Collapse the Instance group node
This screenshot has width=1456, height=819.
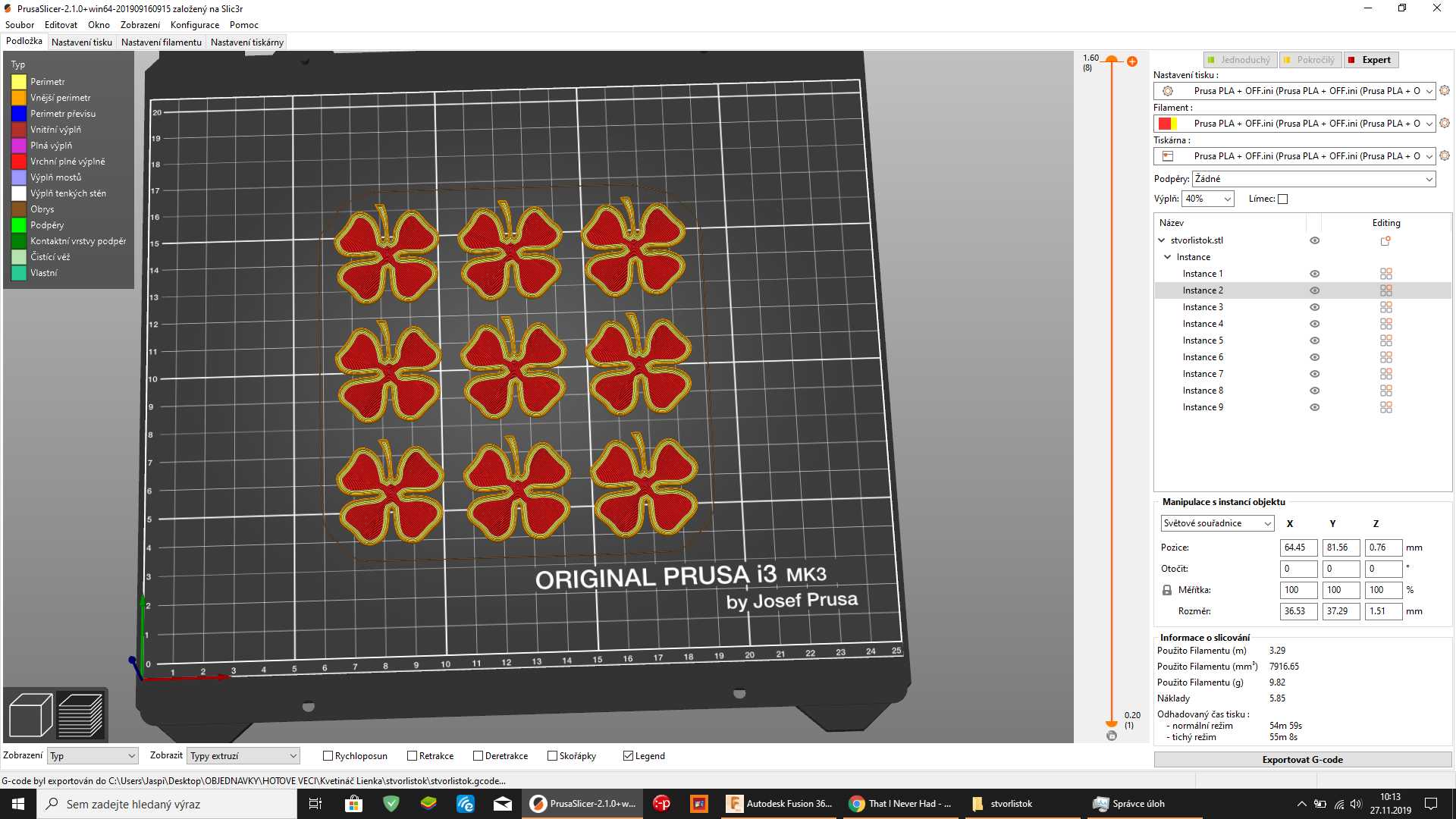1168,257
